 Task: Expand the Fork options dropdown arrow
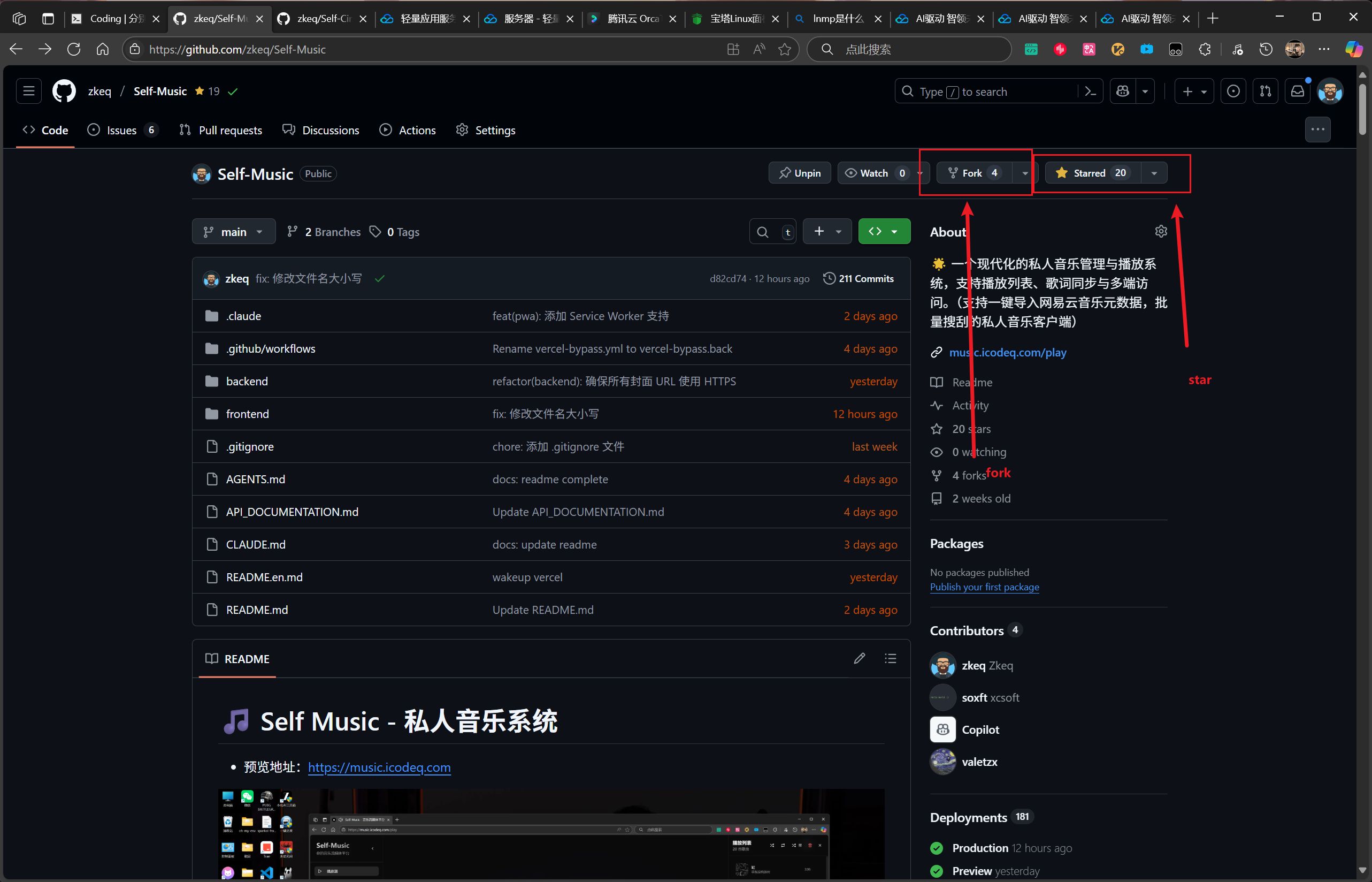tap(1024, 173)
